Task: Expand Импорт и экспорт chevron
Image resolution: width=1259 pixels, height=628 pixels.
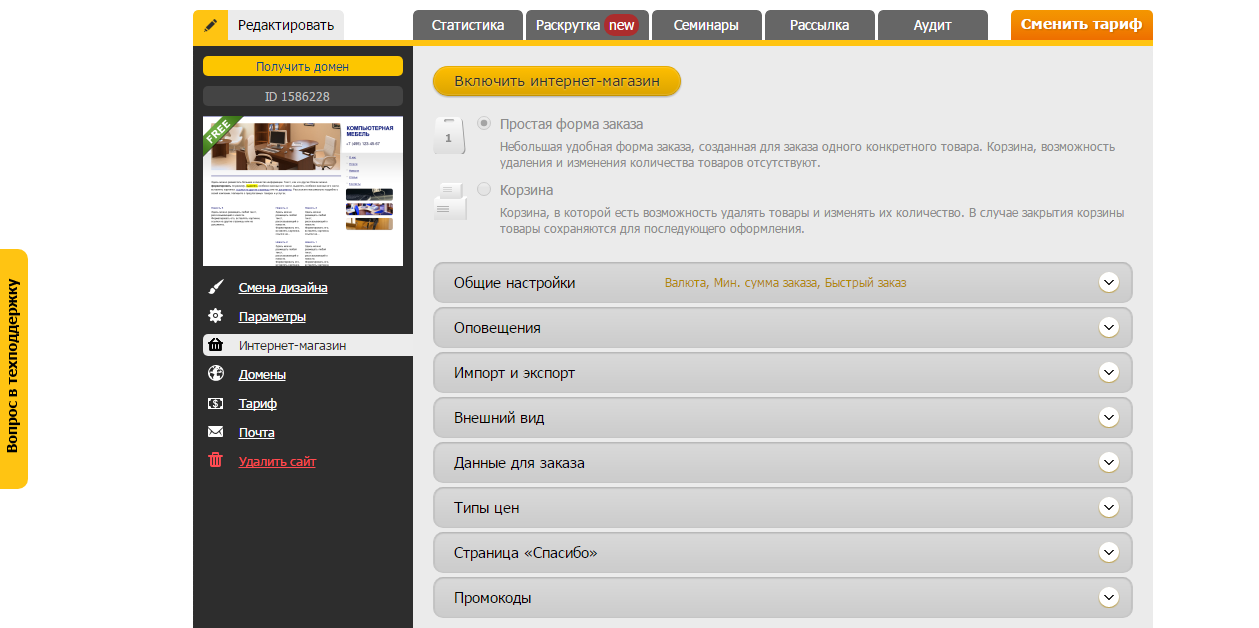Action: click(1108, 372)
